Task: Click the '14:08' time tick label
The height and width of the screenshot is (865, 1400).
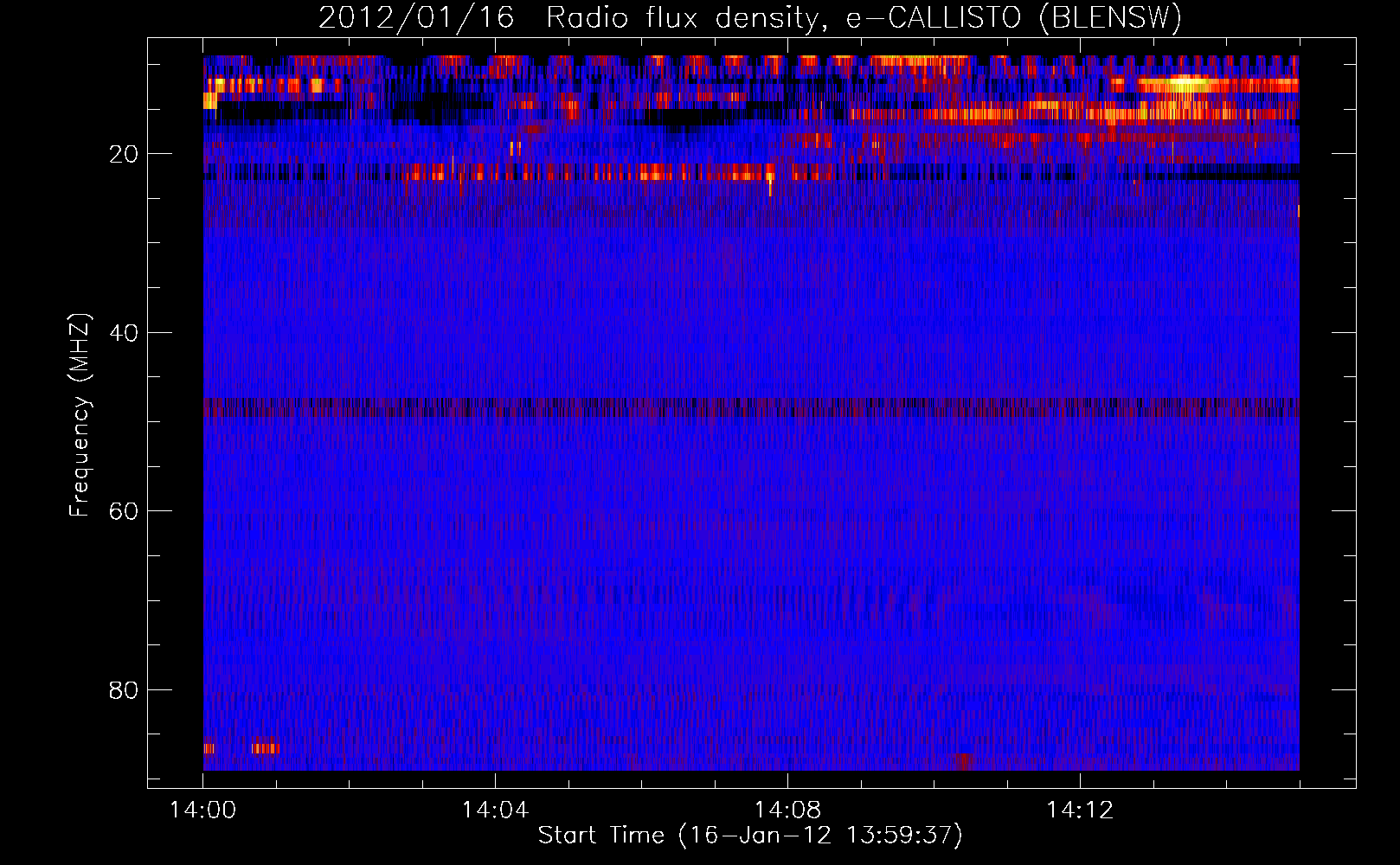Action: click(x=787, y=811)
